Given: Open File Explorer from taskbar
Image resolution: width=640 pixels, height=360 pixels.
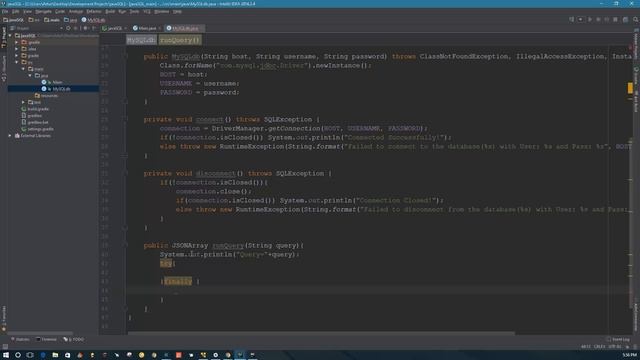Looking at the screenshot, I should click(55, 355).
